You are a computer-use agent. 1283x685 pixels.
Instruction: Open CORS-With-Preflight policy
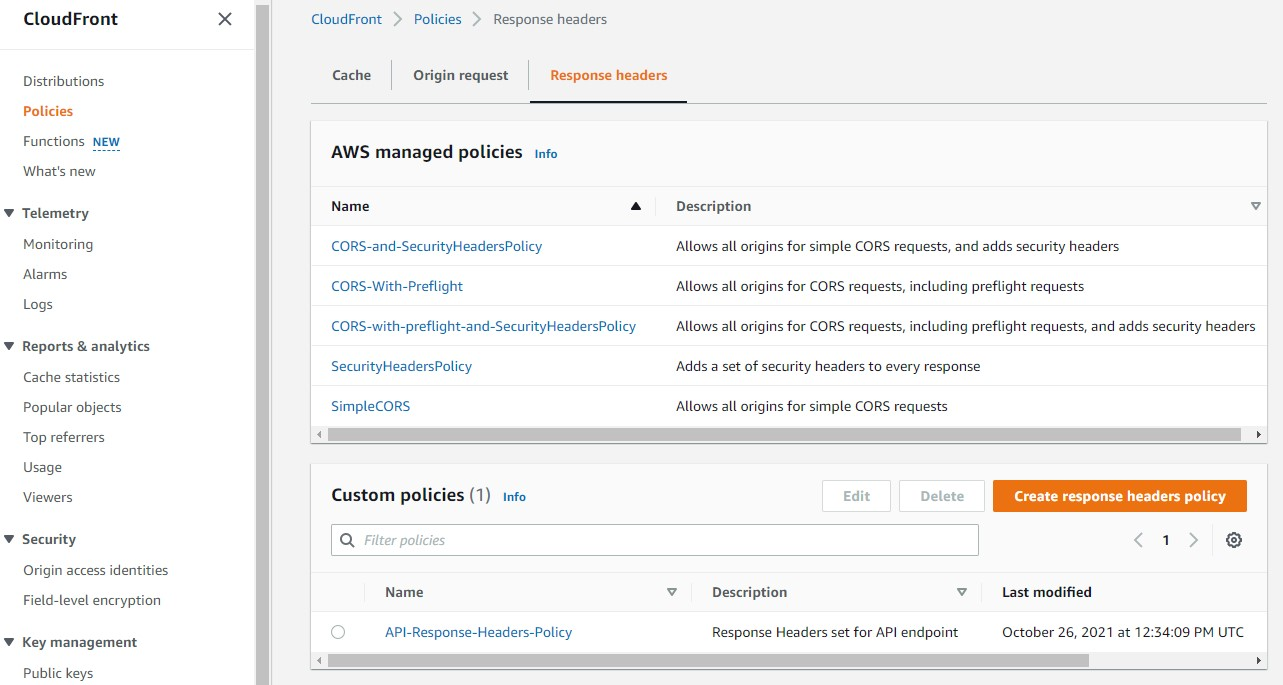[397, 286]
